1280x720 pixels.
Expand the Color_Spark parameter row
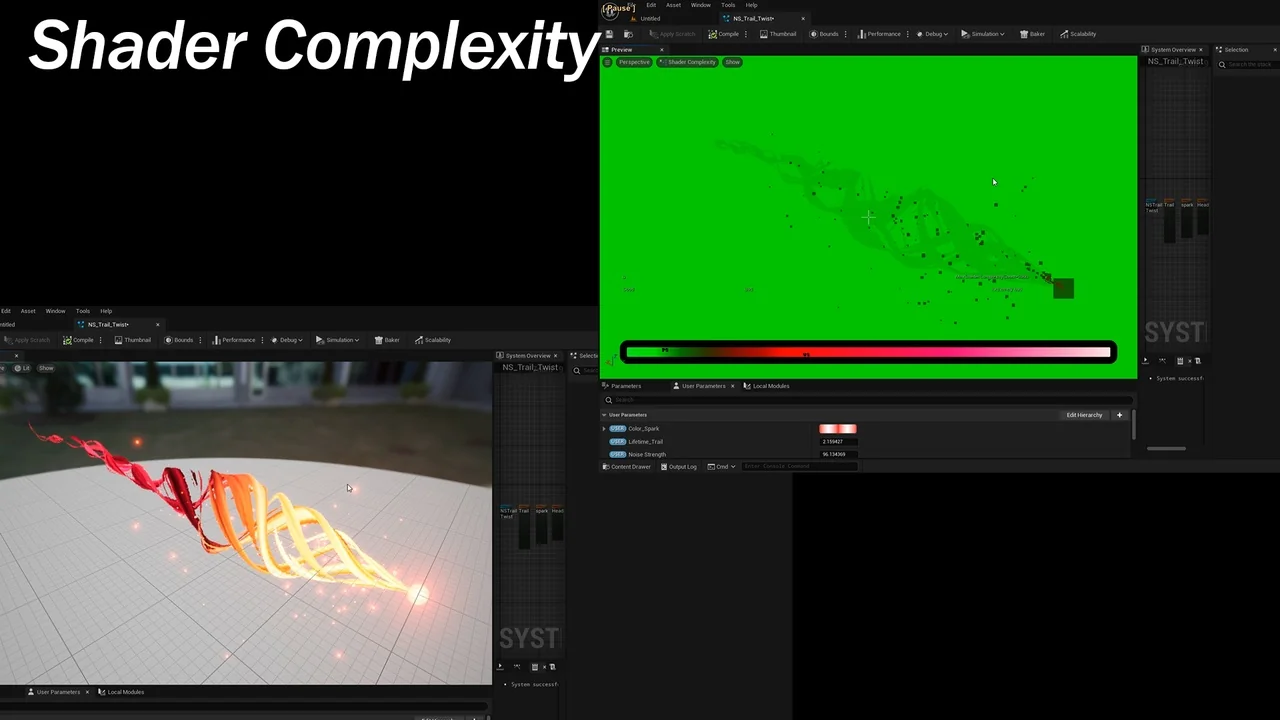[604, 429]
